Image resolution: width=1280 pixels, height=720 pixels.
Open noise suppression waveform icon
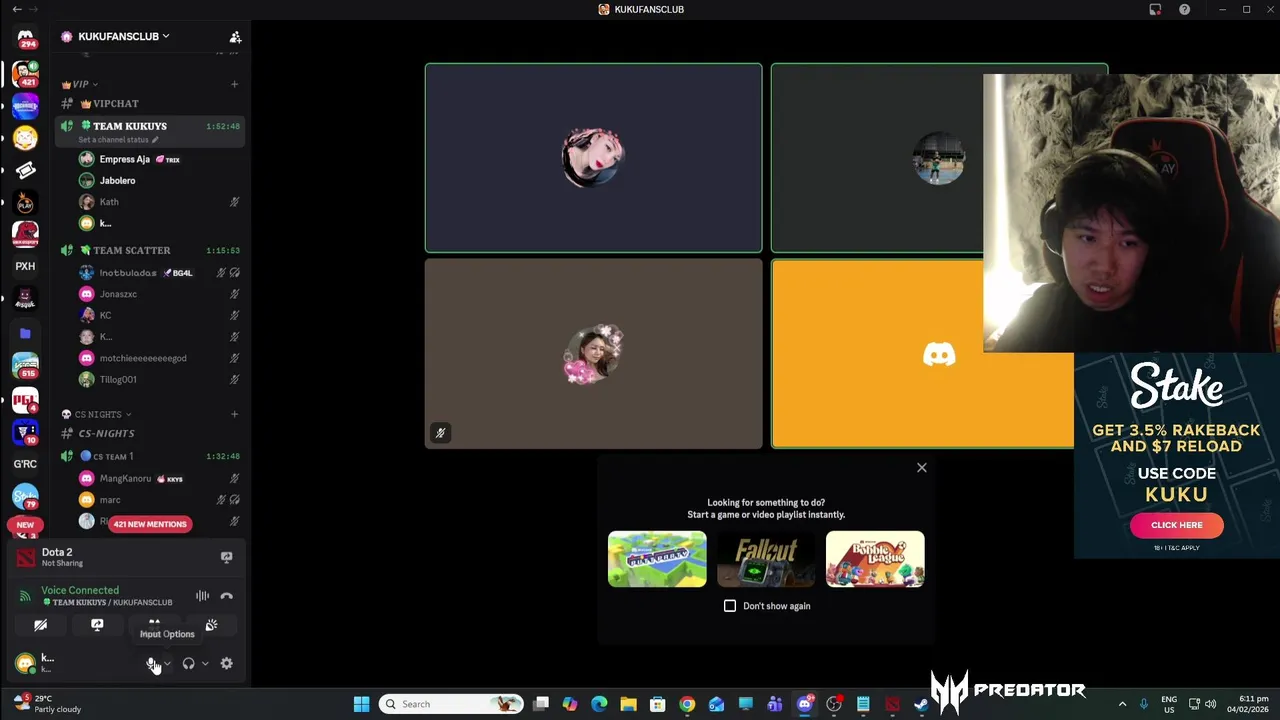click(203, 596)
